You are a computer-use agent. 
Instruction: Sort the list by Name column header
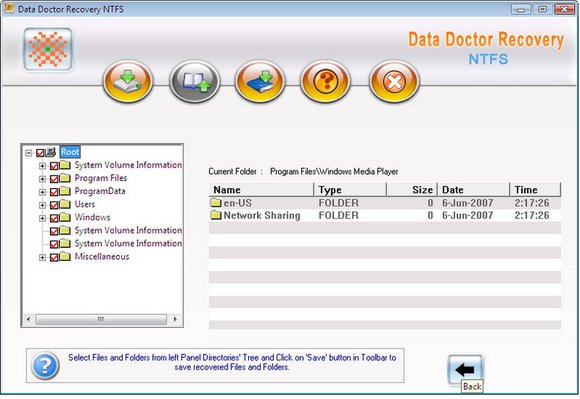click(x=261, y=190)
